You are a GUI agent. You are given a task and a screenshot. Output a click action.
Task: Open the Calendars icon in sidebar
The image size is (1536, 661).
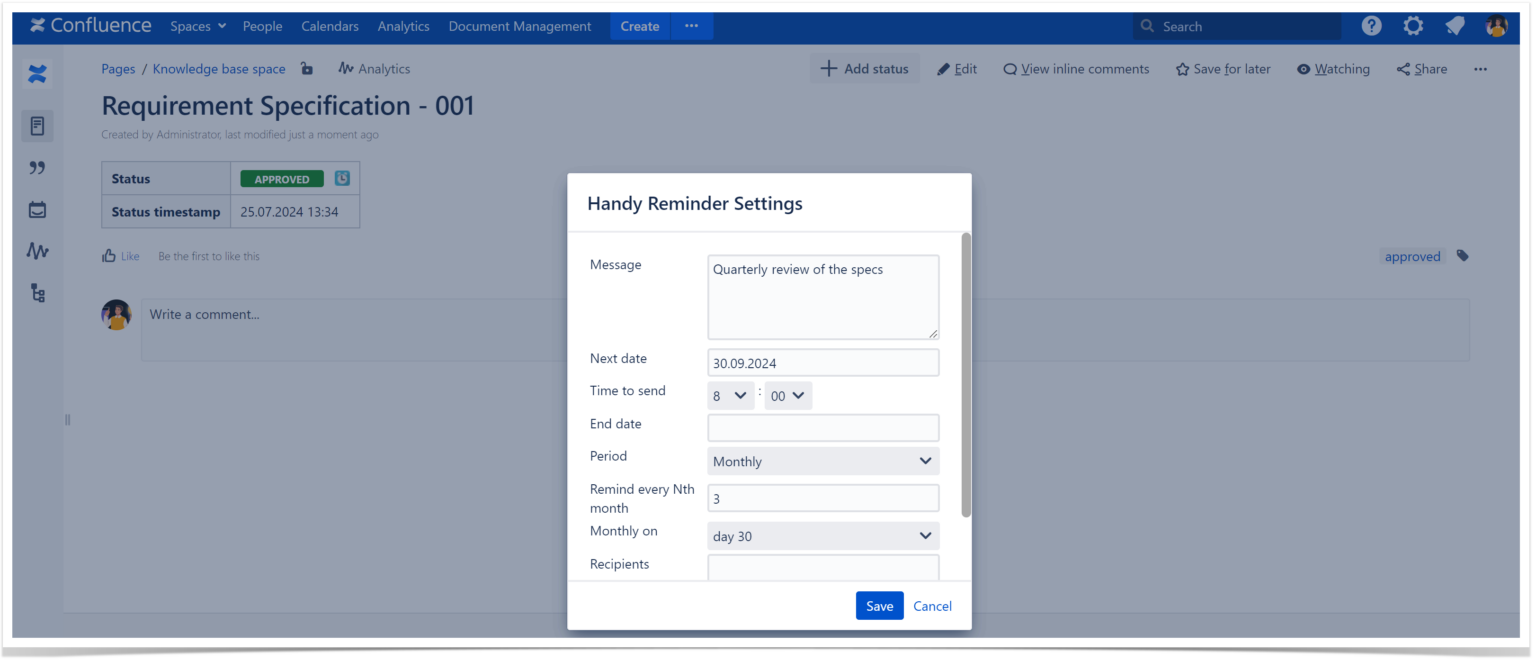pos(37,210)
